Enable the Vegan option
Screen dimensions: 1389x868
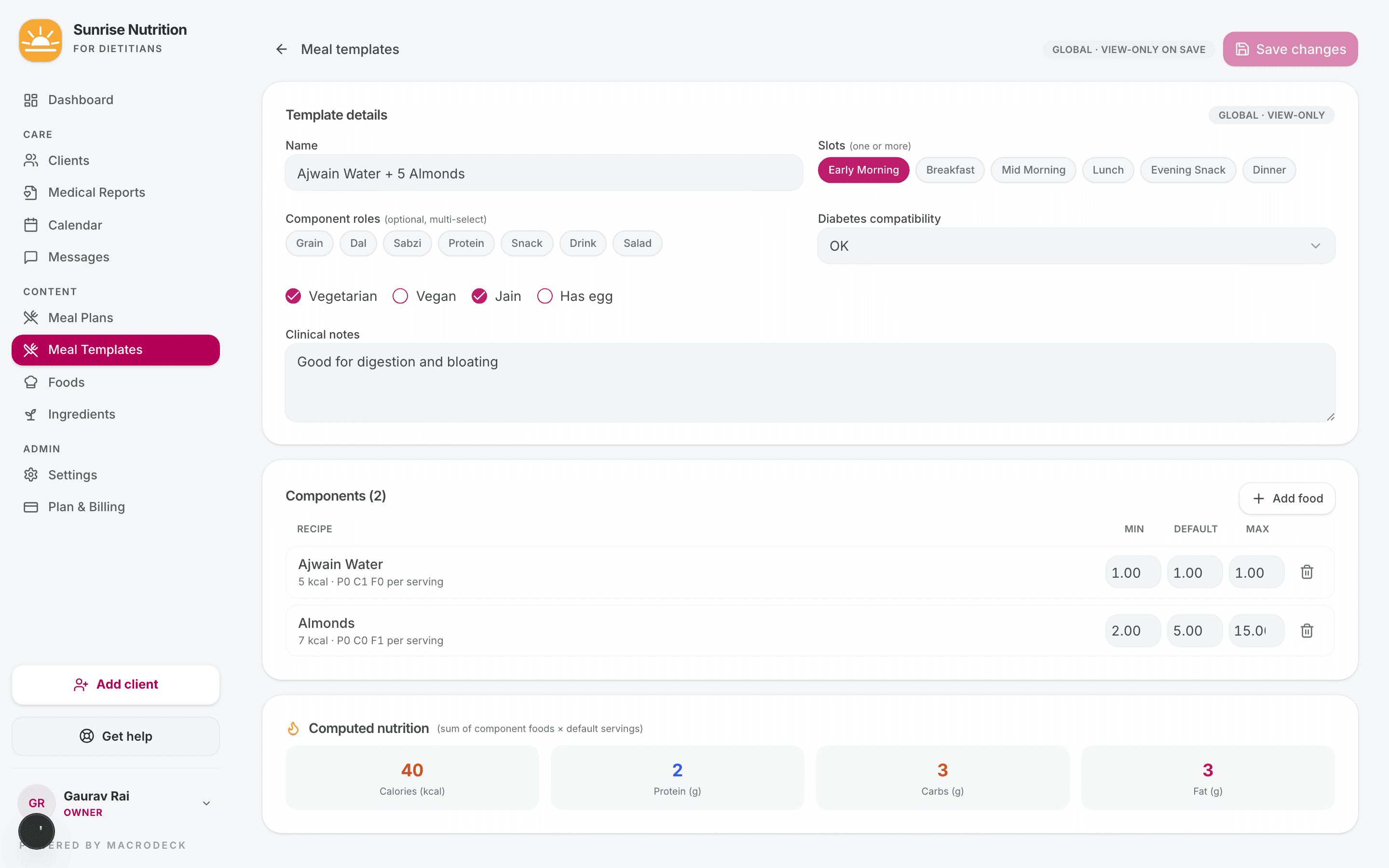401,296
